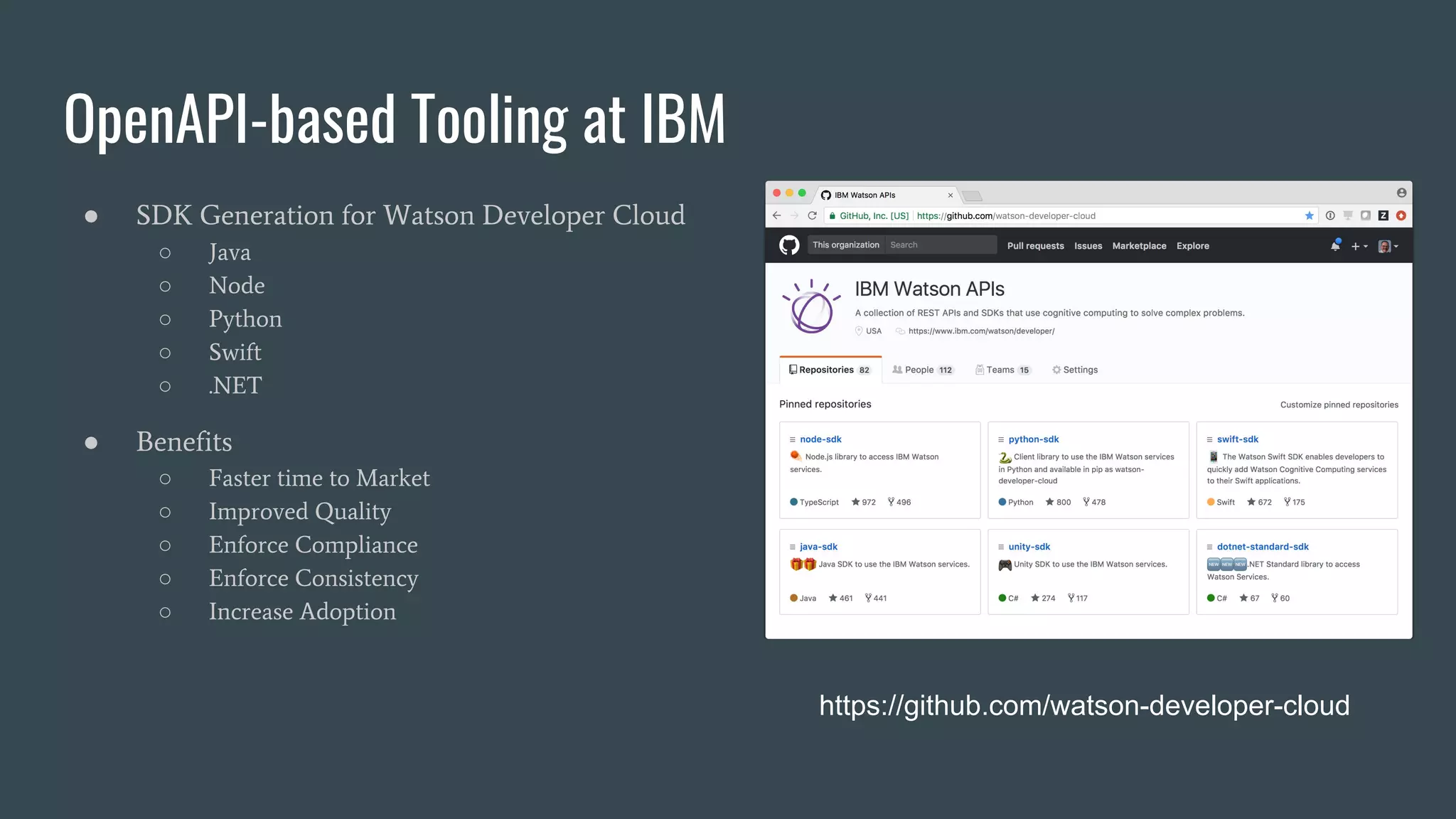Click Pull requests in GitHub header
The image size is (1456, 819).
click(x=1036, y=246)
